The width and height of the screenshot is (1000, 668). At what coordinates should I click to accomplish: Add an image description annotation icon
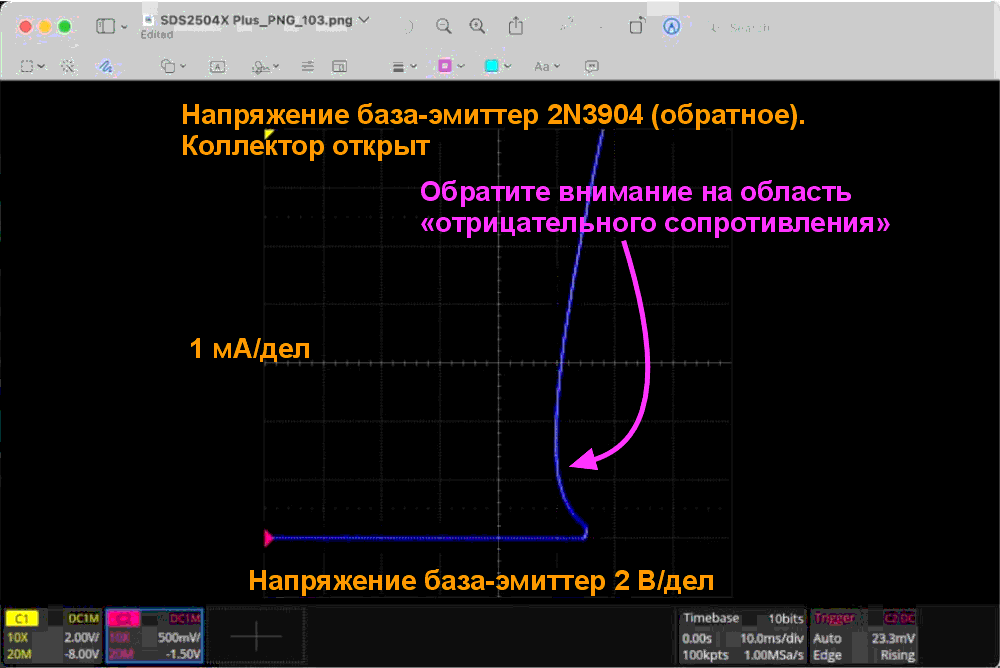tap(592, 66)
